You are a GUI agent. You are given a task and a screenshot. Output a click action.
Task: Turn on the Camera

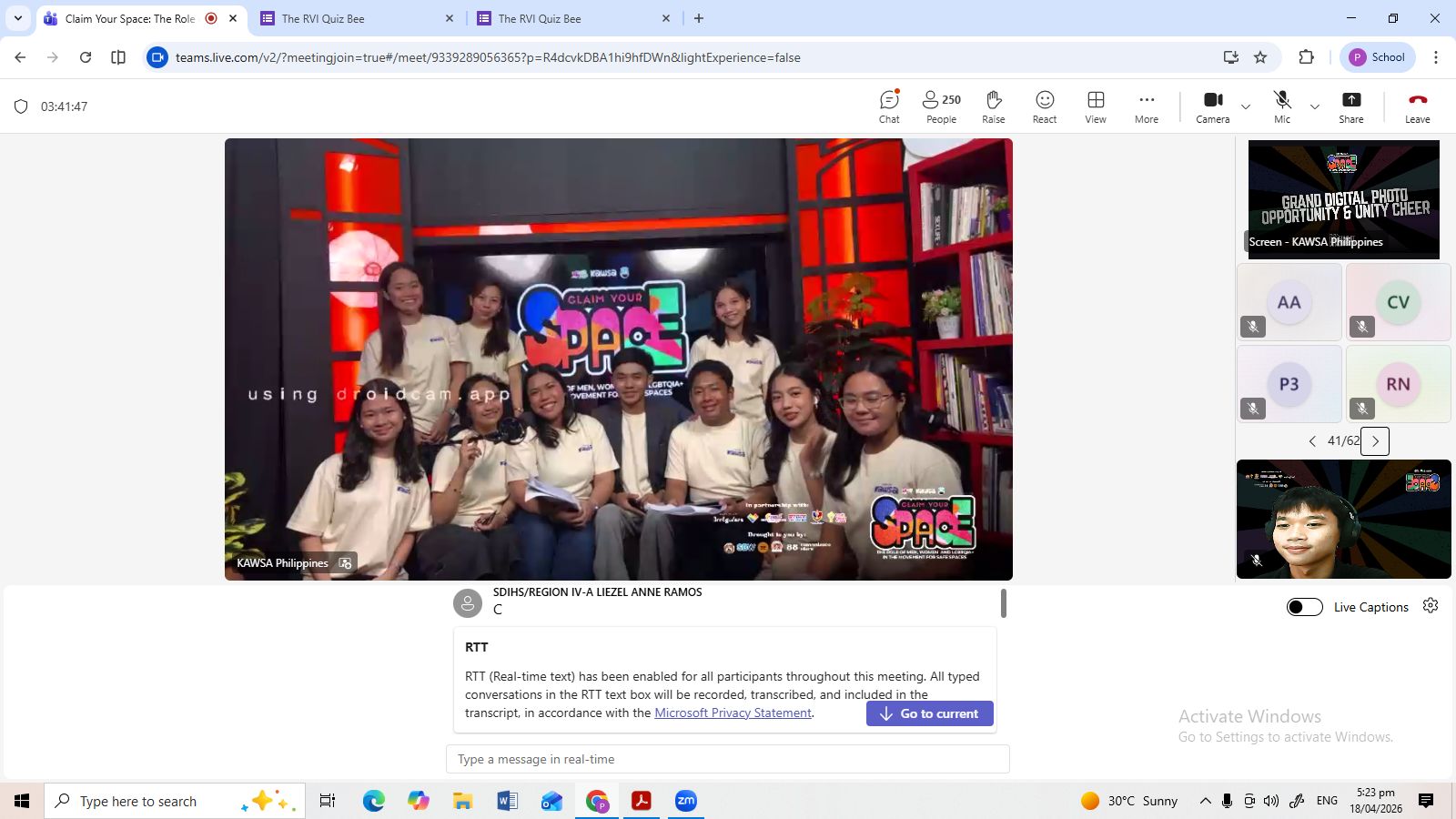point(1212,106)
